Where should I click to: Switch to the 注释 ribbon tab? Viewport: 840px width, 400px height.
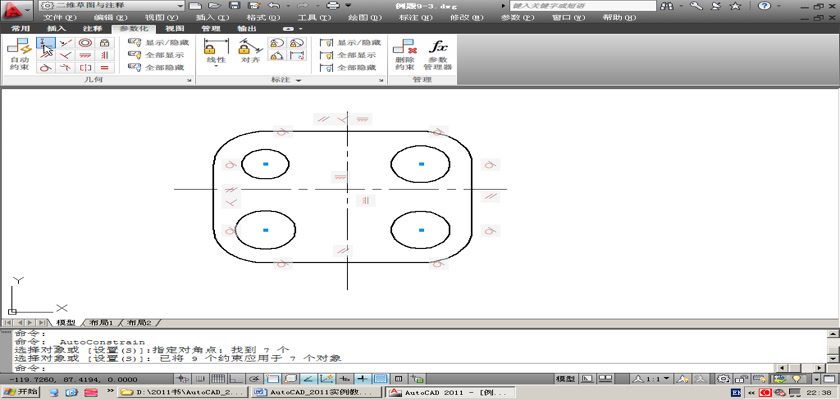click(92, 28)
